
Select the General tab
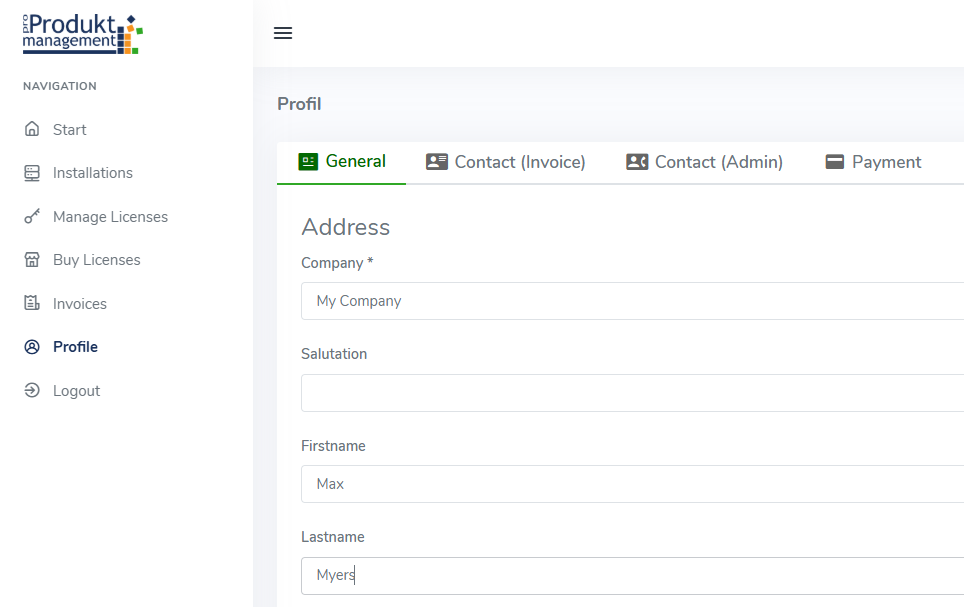click(x=342, y=162)
